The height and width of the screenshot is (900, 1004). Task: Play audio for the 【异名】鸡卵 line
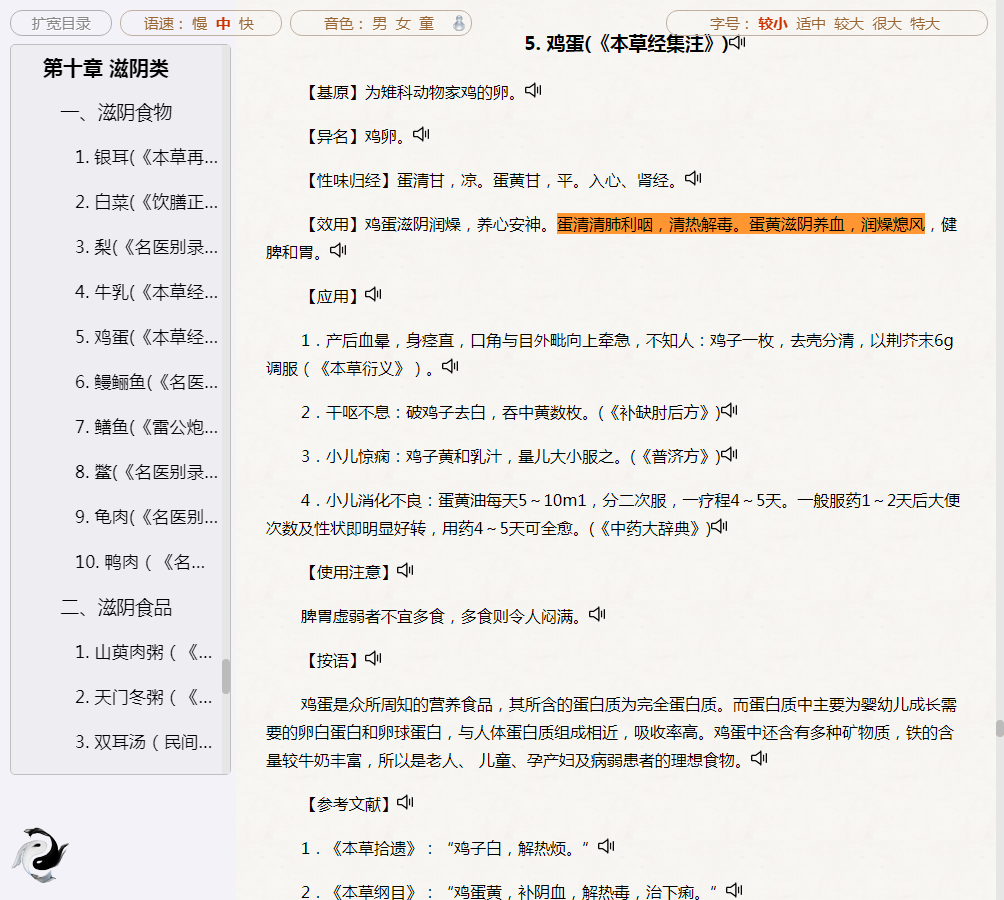[x=421, y=135]
